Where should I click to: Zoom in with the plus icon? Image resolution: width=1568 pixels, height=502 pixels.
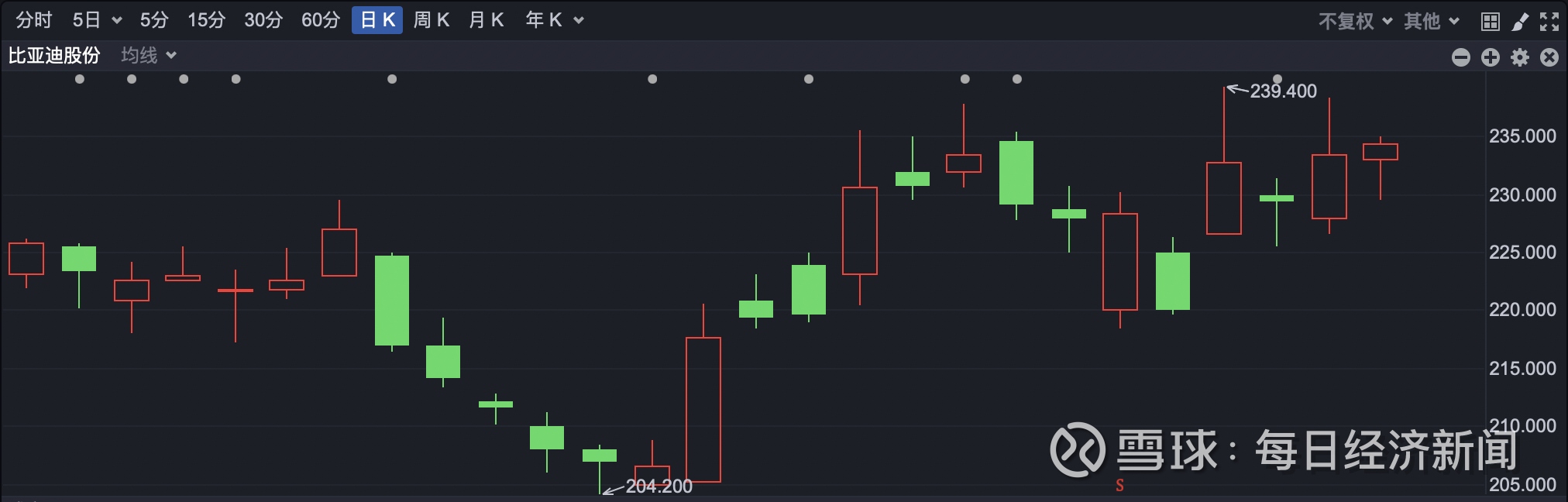1491,57
